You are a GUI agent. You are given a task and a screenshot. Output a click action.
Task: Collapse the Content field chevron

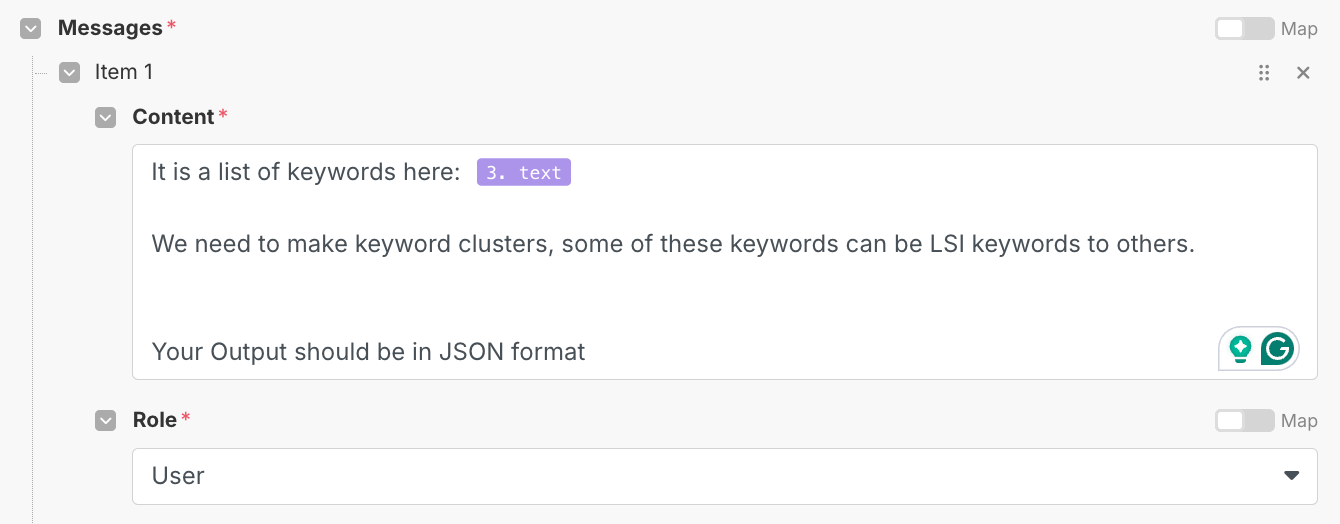(x=105, y=118)
